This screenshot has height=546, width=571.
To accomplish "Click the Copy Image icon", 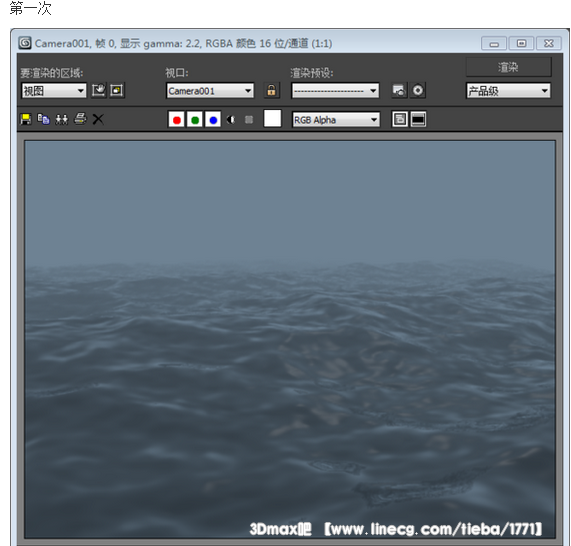I will pos(44,119).
